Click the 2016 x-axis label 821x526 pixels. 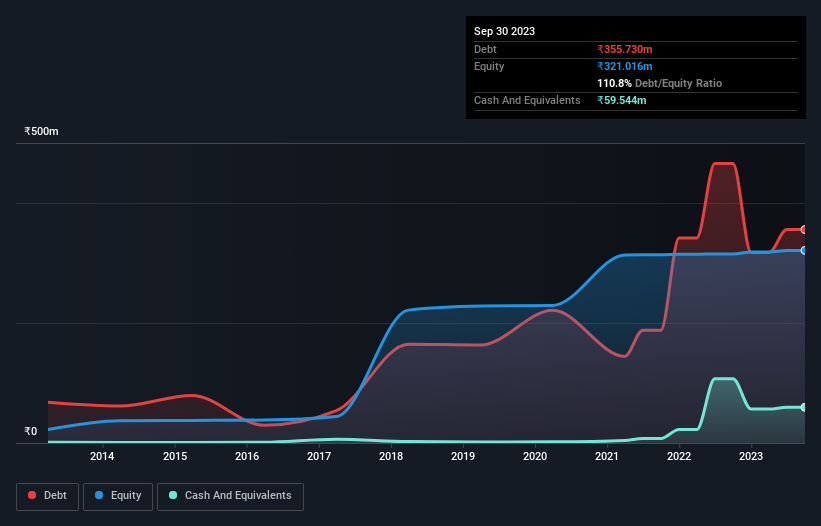click(247, 456)
